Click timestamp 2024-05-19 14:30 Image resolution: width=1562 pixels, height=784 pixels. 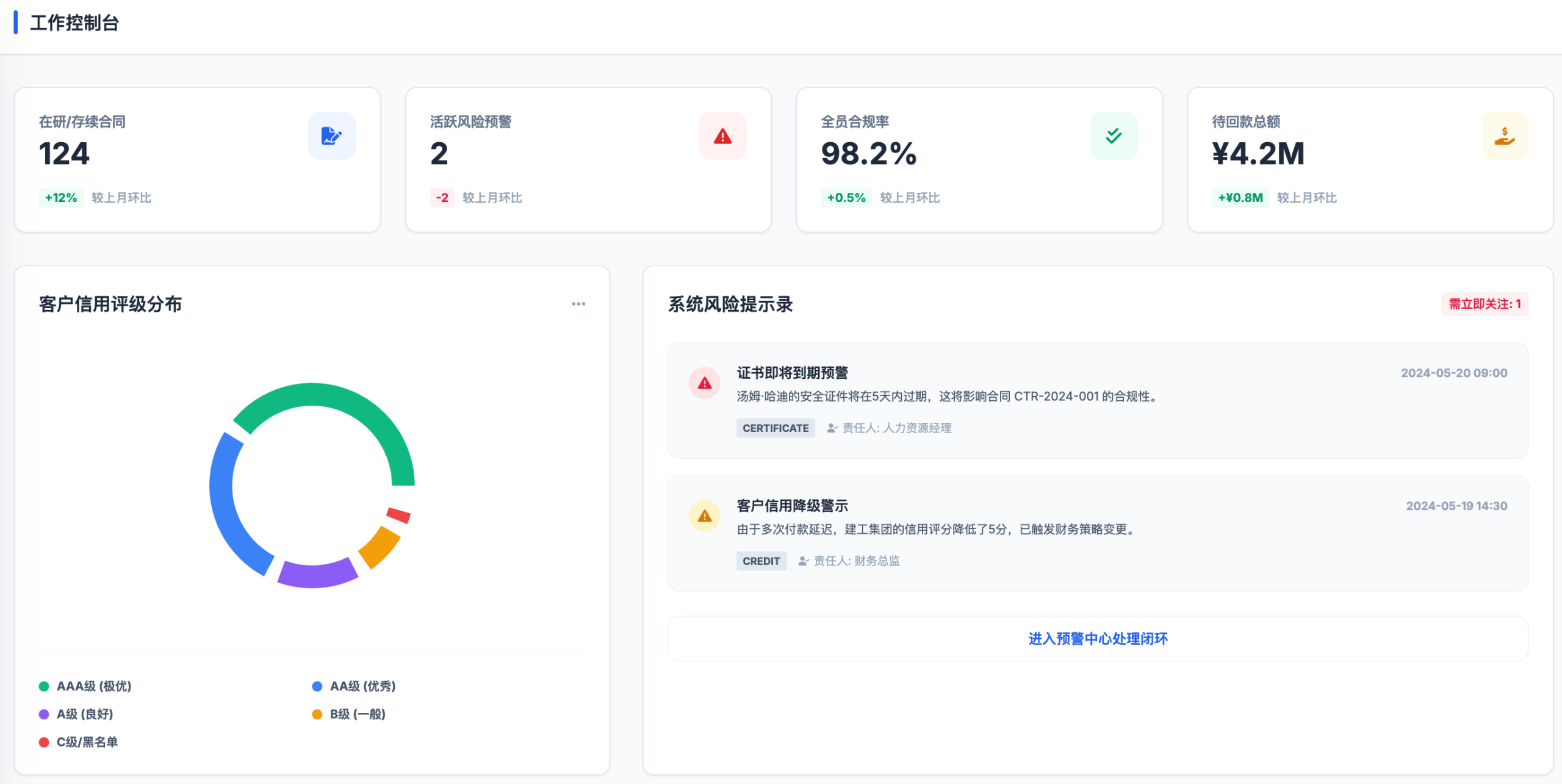tap(1456, 506)
